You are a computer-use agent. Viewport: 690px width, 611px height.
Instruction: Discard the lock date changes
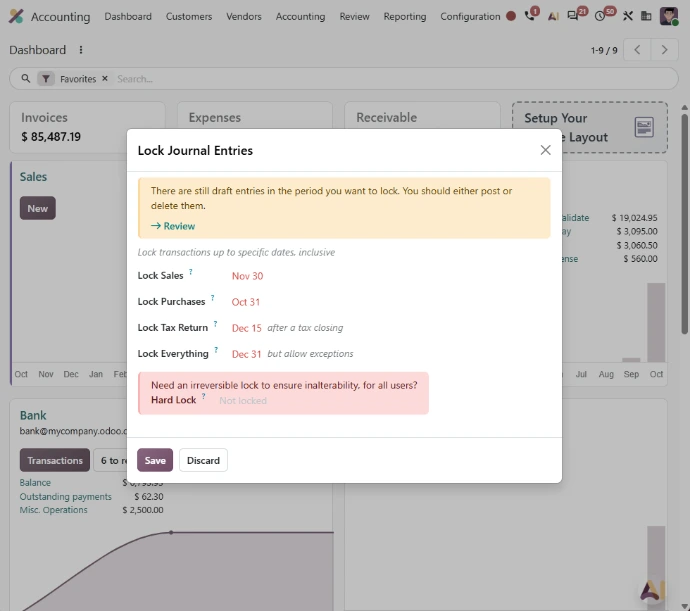tap(203, 460)
